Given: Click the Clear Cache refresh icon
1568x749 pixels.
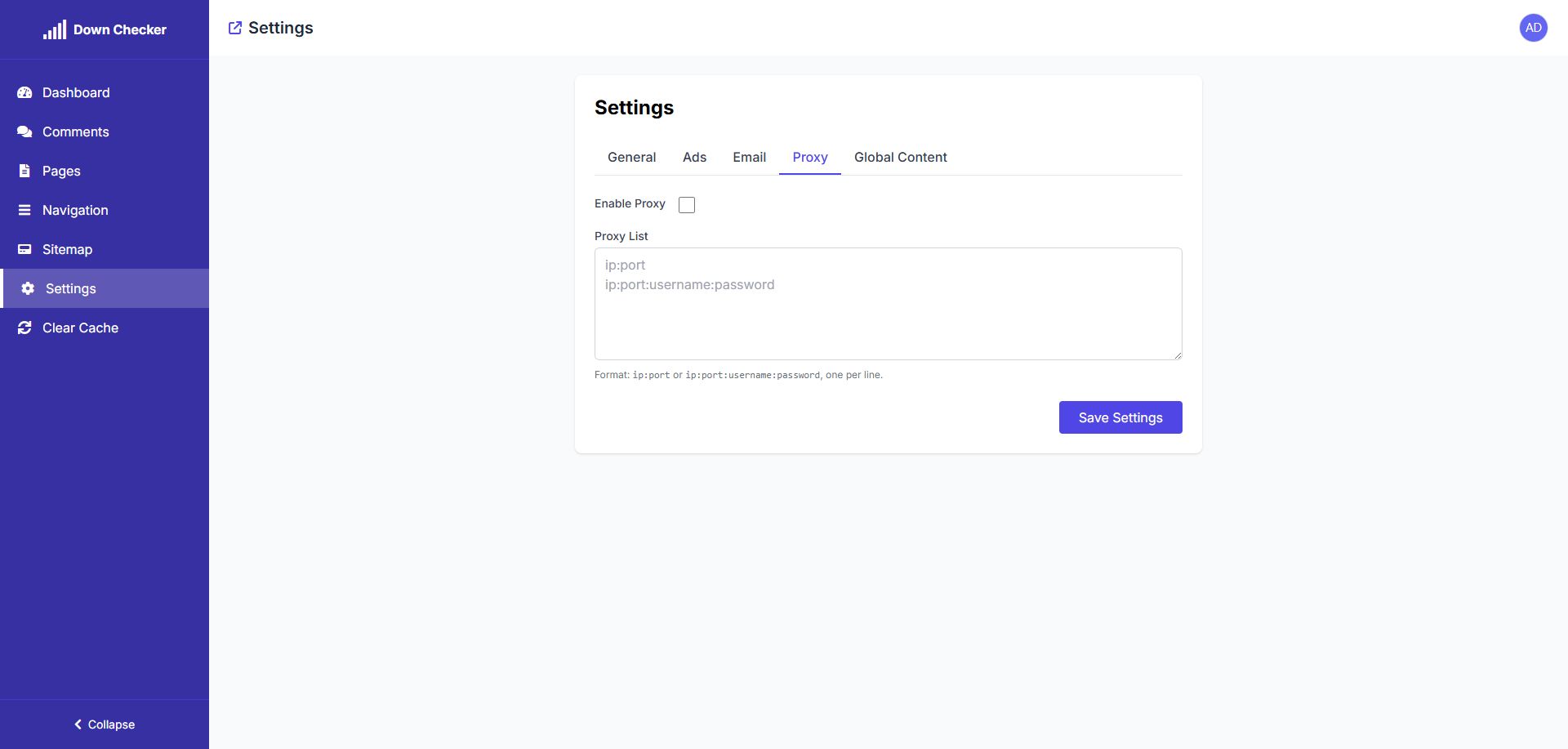Looking at the screenshot, I should click(x=24, y=328).
